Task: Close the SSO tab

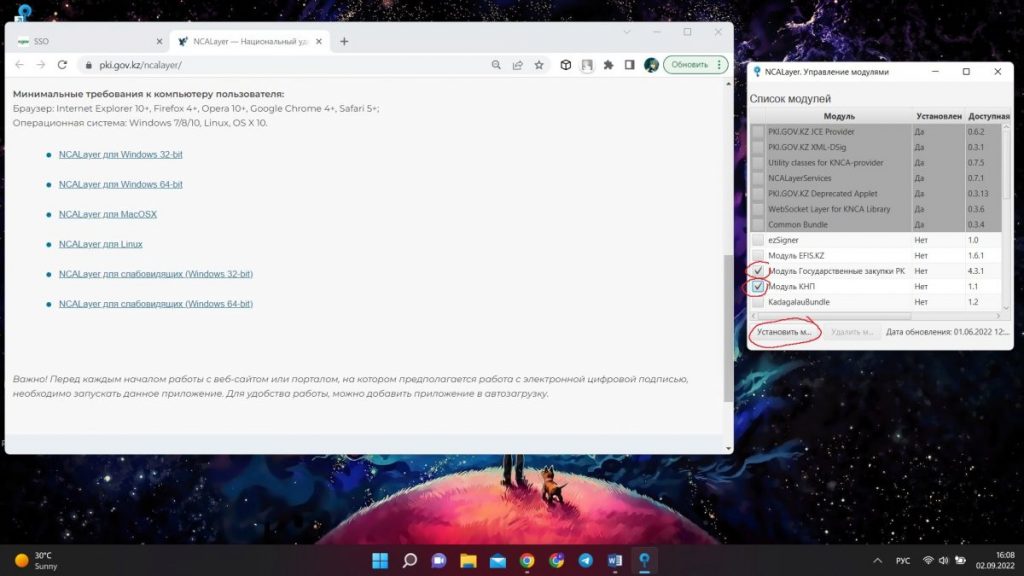Action: [x=159, y=41]
